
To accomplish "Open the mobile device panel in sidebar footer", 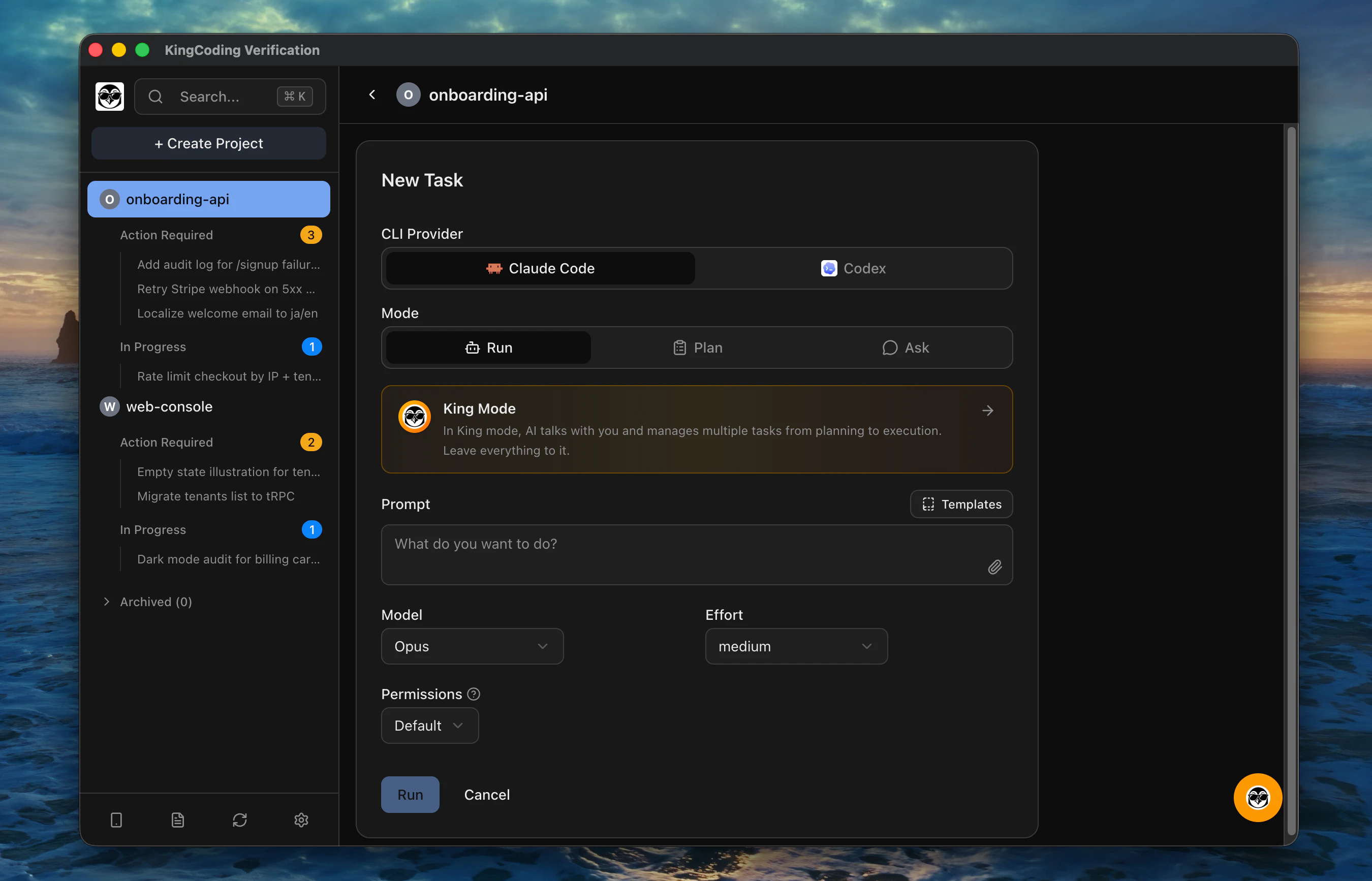I will (116, 819).
